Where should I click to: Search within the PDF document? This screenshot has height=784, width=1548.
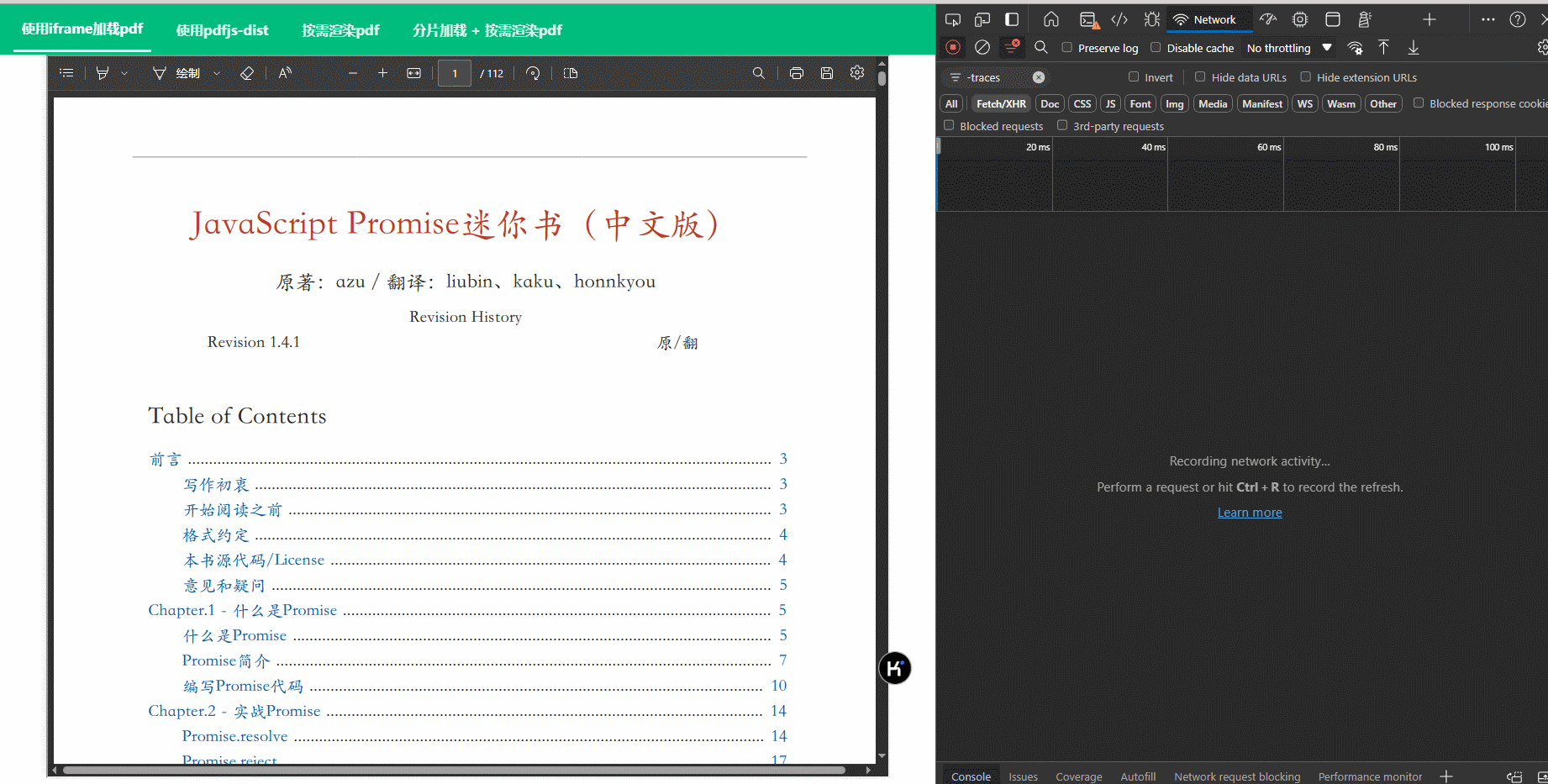[759, 73]
